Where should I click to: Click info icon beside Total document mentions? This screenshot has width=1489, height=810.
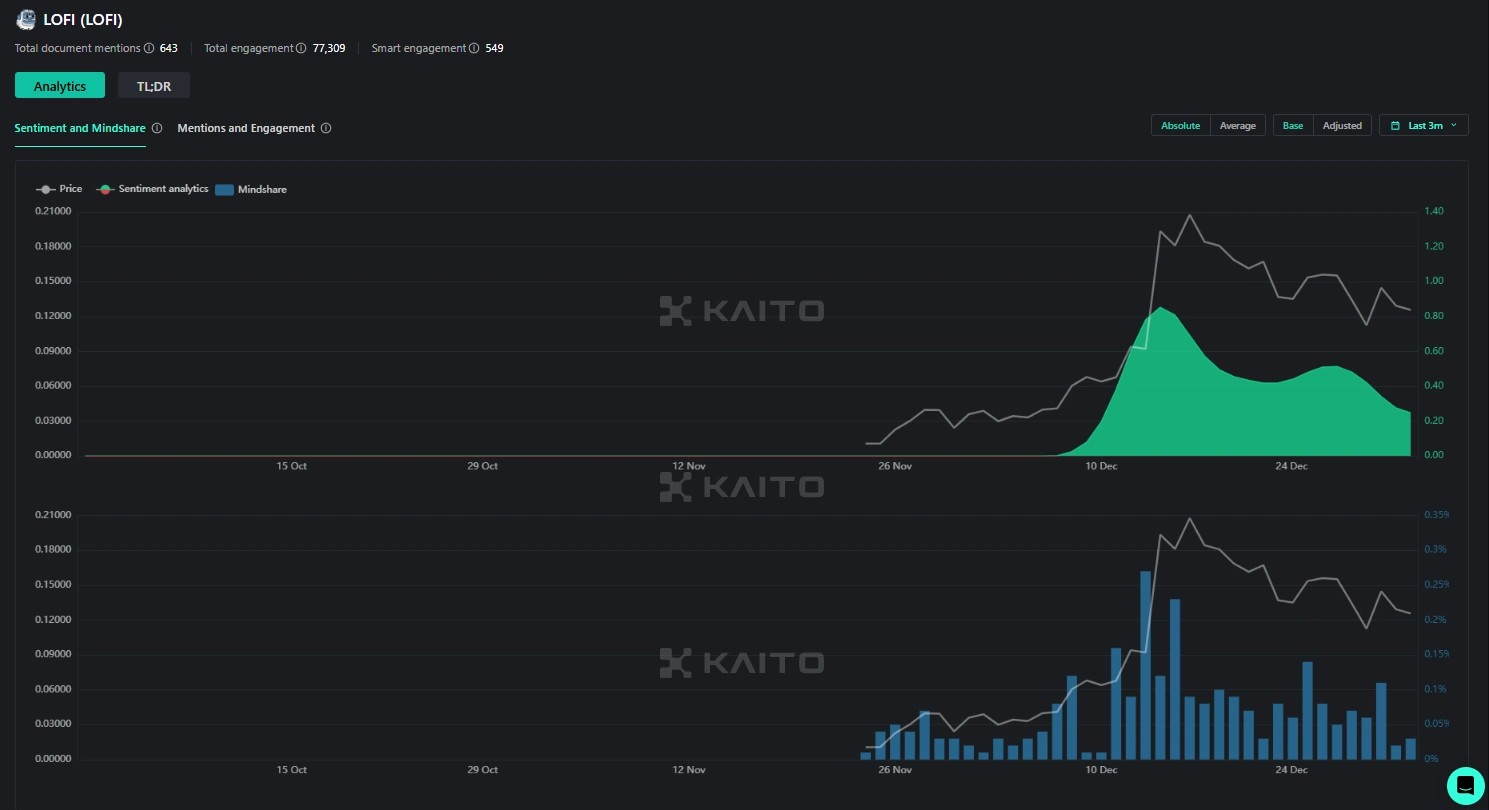(149, 48)
